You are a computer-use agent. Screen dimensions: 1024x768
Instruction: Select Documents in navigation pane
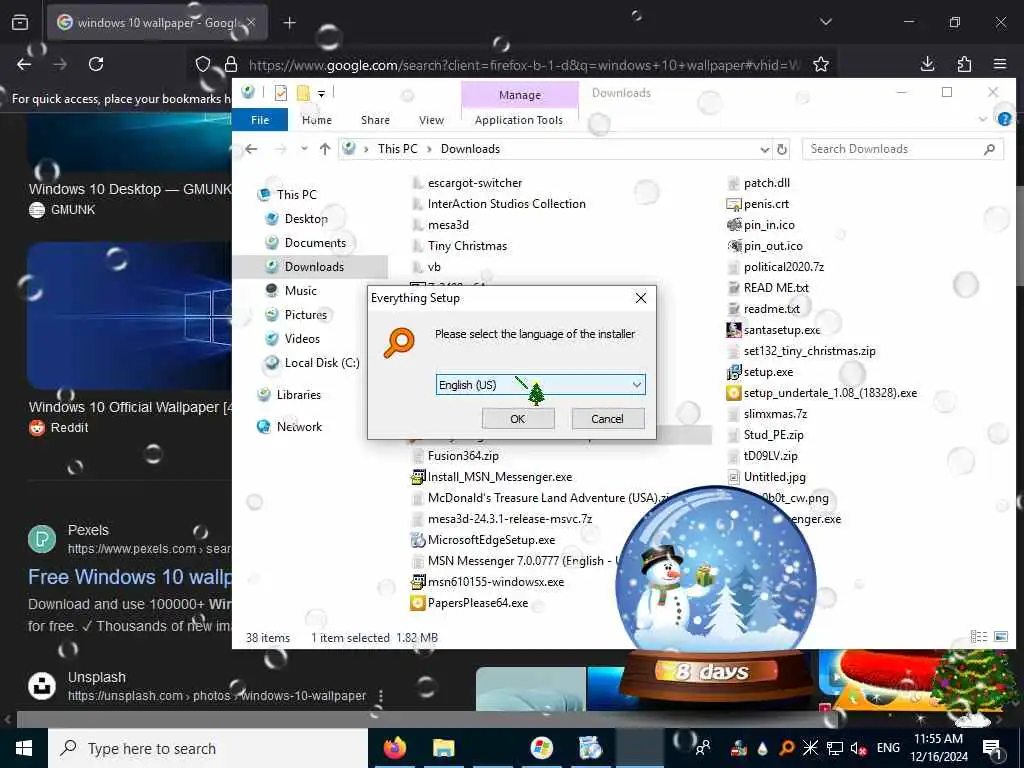(315, 243)
